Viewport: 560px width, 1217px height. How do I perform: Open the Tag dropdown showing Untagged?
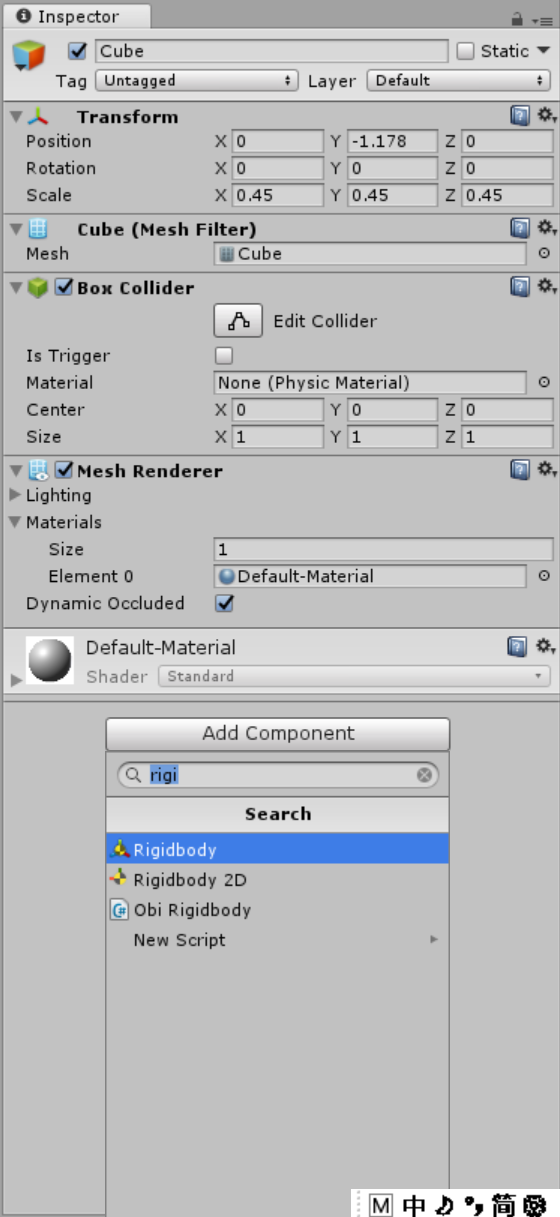point(198,81)
